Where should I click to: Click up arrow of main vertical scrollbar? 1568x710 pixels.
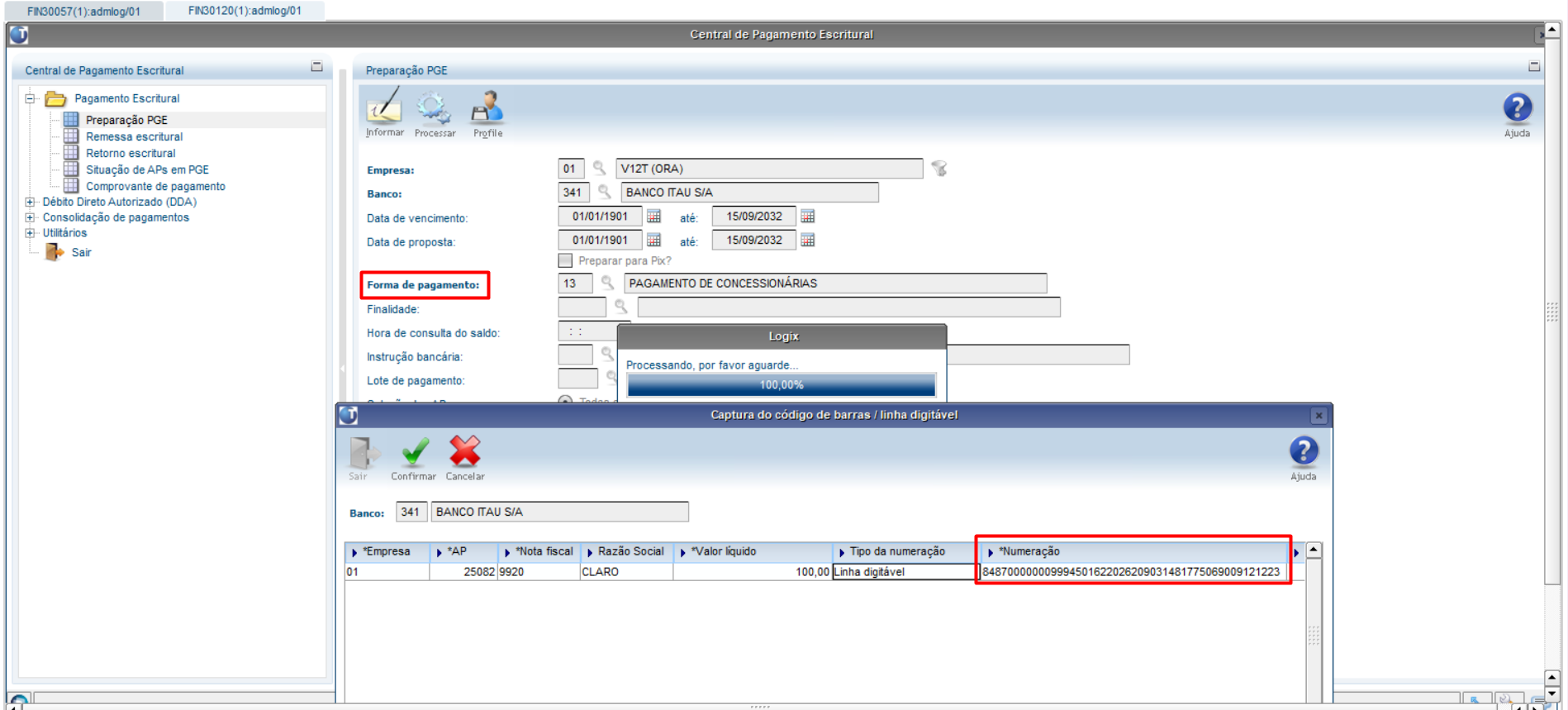pos(1552,30)
